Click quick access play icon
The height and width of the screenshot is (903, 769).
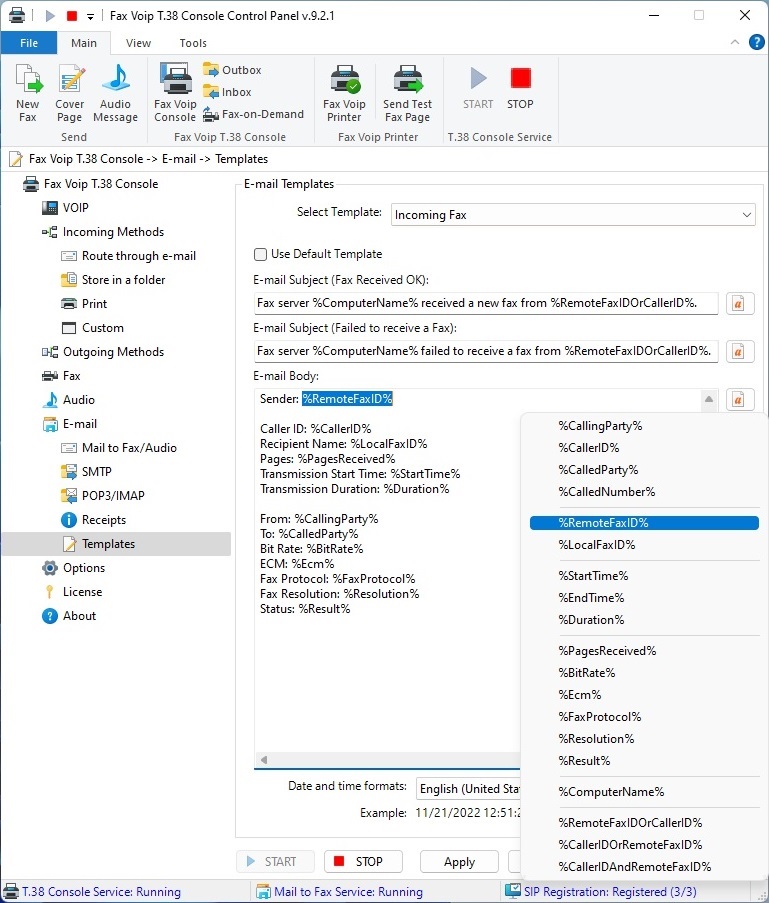pyautogui.click(x=50, y=16)
